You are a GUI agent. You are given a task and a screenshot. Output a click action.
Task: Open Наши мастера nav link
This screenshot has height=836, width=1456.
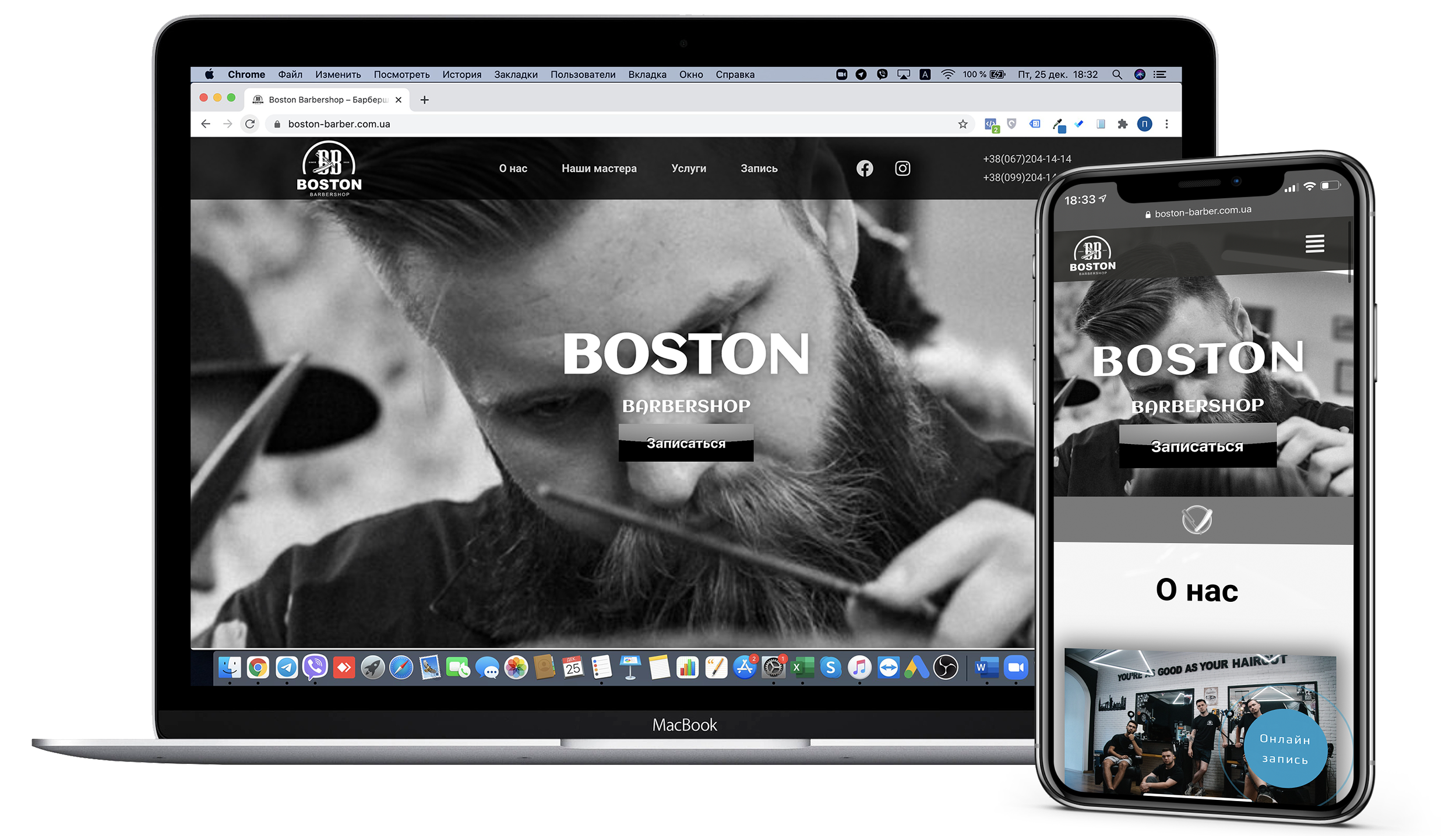click(599, 168)
